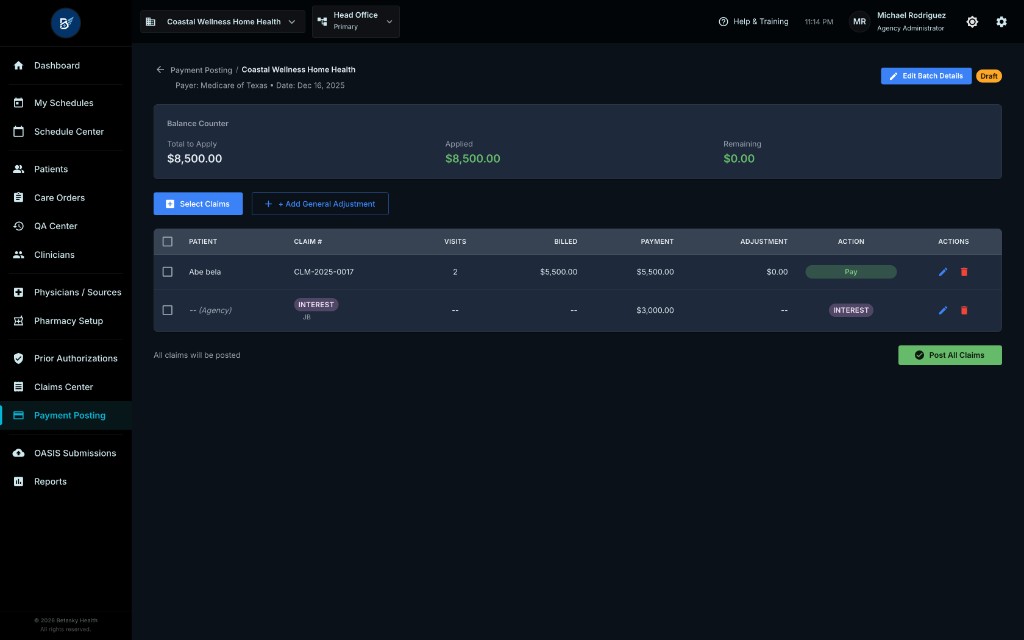
Task: Delete the Abe bela claim row
Action: coord(964,272)
